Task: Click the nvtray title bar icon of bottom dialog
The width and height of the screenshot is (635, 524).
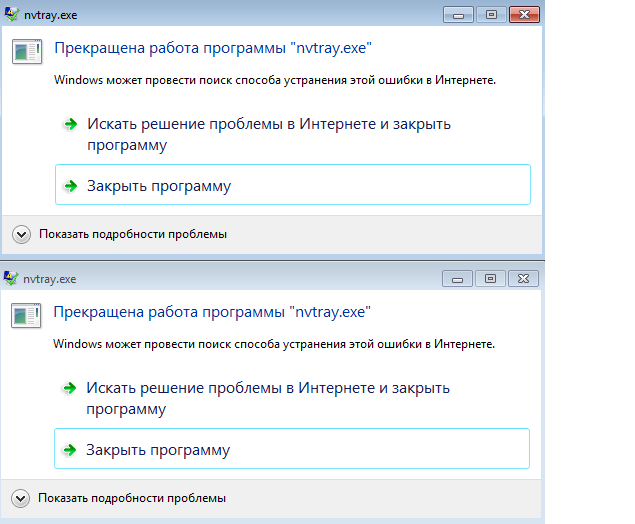Action: [11, 279]
